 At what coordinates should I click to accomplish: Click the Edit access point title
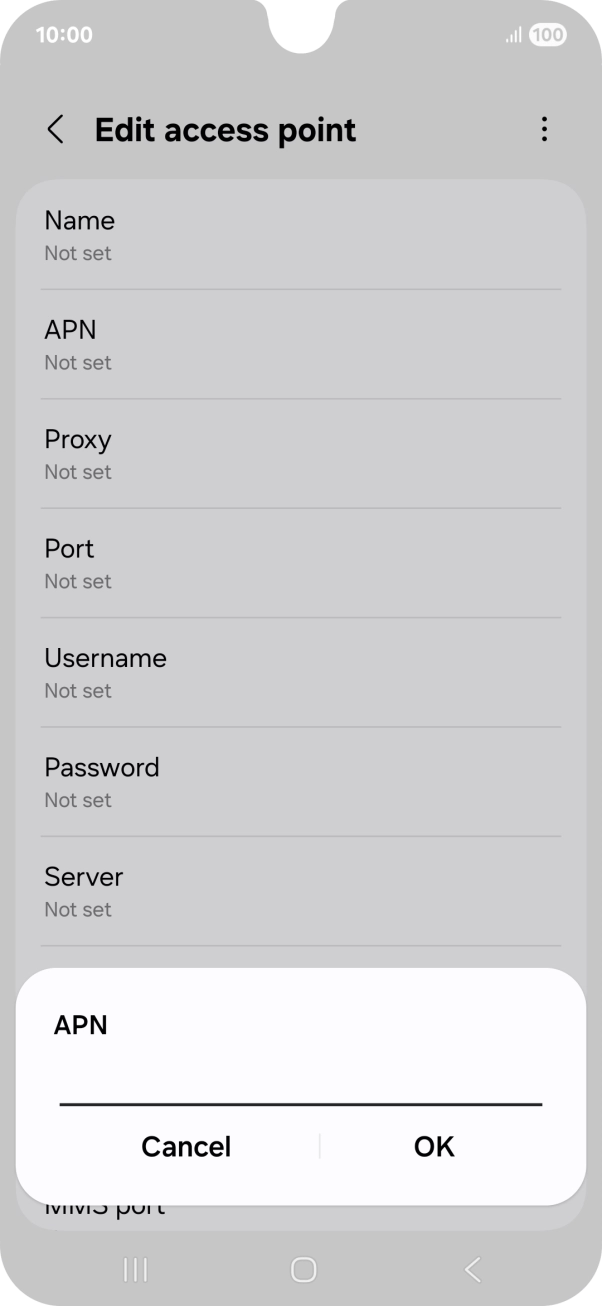pyautogui.click(x=225, y=130)
